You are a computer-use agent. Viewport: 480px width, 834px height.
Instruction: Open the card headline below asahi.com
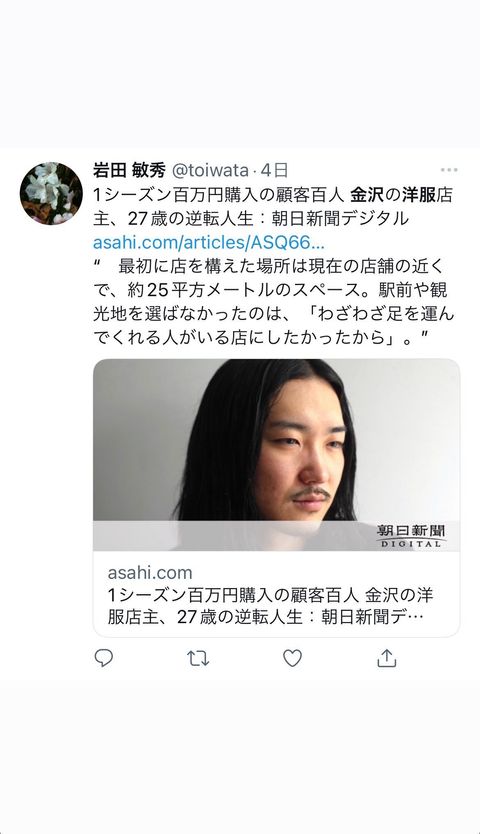pos(270,606)
